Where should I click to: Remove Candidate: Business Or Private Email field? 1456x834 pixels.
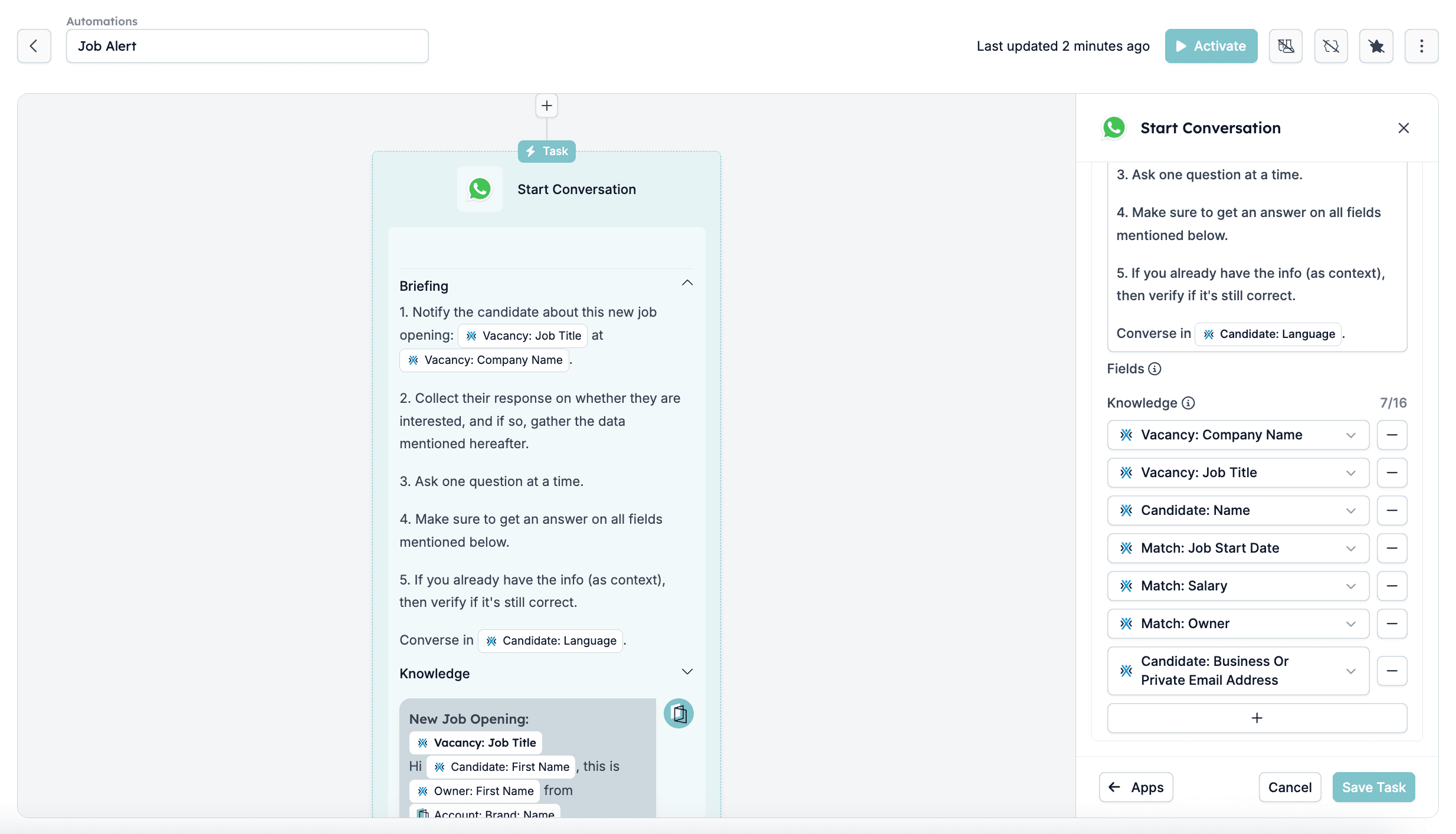(x=1392, y=671)
